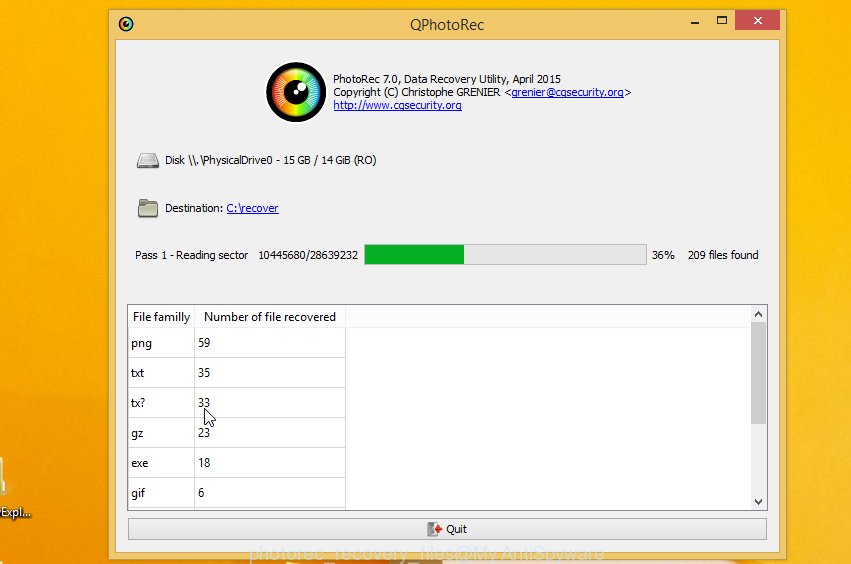
Task: Select the png row in table
Action: click(x=237, y=343)
